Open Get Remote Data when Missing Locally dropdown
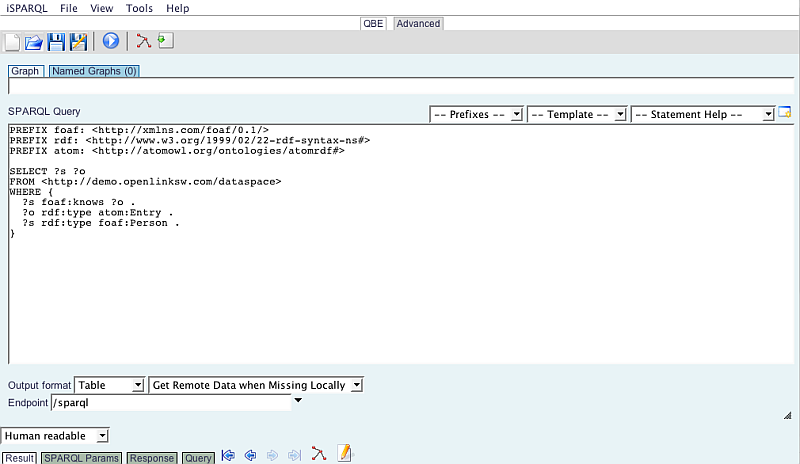This screenshot has height=464, width=800. point(256,385)
